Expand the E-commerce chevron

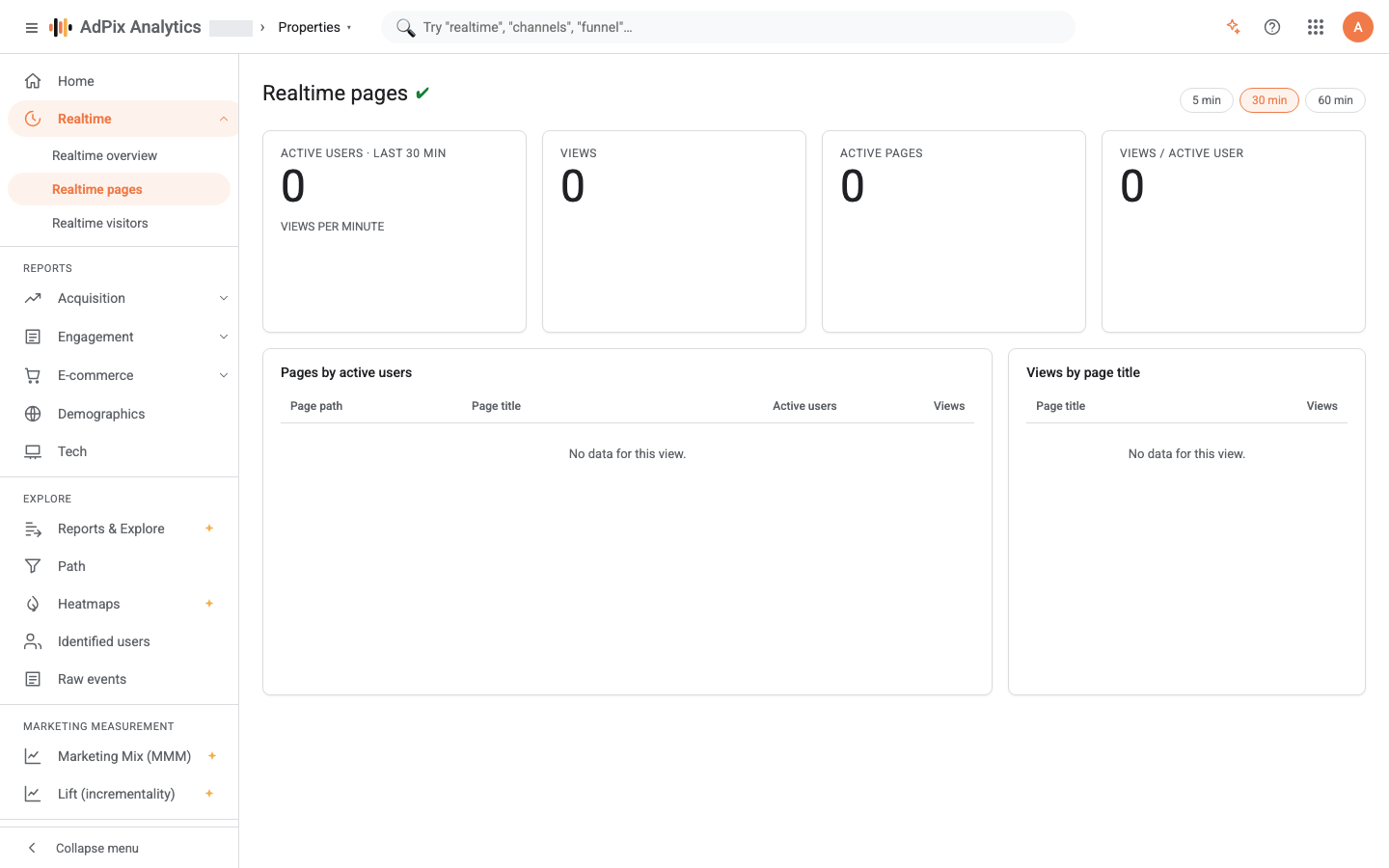pyautogui.click(x=224, y=375)
